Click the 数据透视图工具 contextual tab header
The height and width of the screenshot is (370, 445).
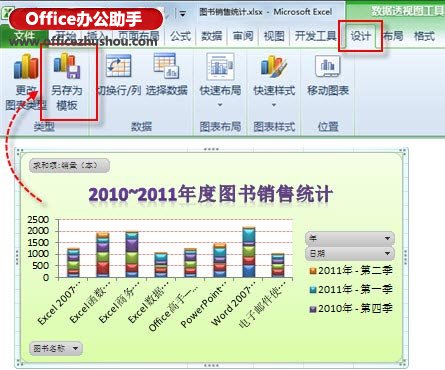click(x=407, y=11)
